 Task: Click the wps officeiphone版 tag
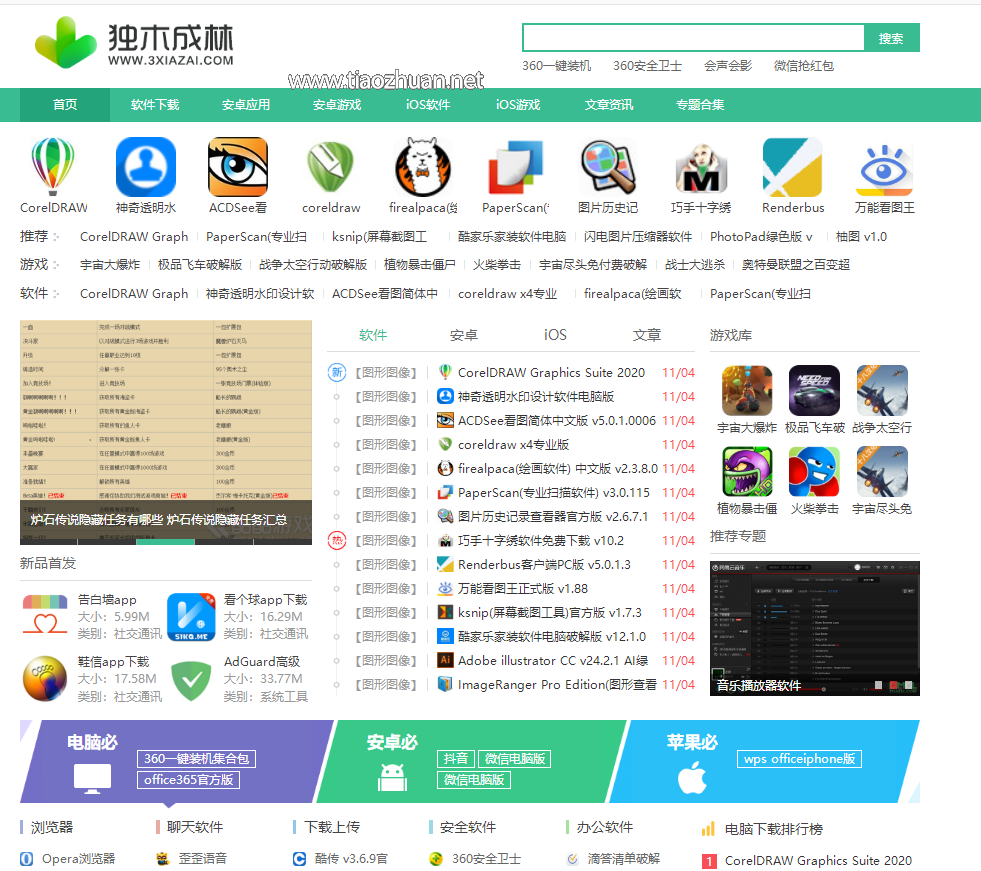coord(800,758)
